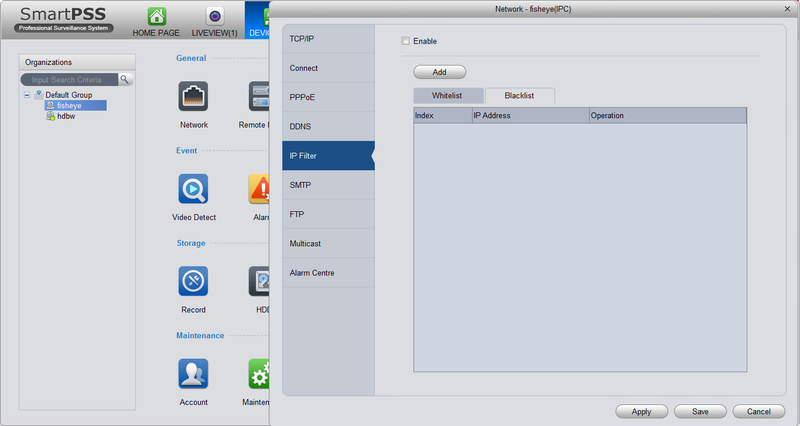Open the Multicast section

click(x=328, y=243)
